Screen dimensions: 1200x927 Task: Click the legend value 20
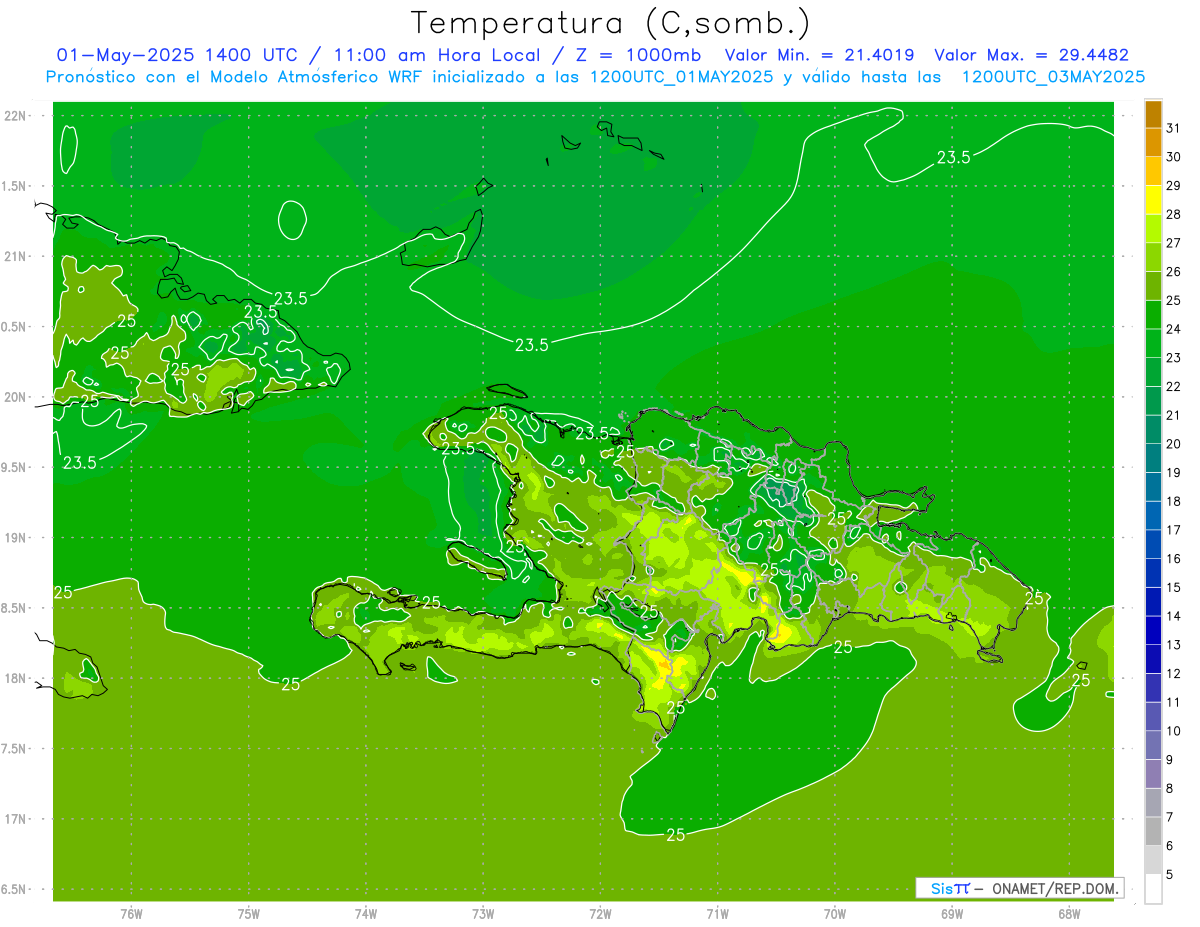(x=1173, y=444)
